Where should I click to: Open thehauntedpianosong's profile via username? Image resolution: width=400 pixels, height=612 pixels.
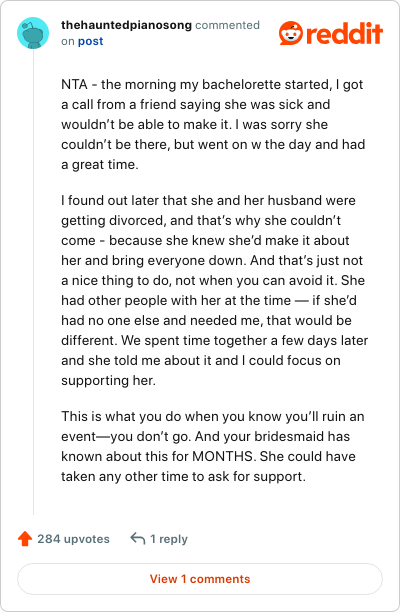126,25
